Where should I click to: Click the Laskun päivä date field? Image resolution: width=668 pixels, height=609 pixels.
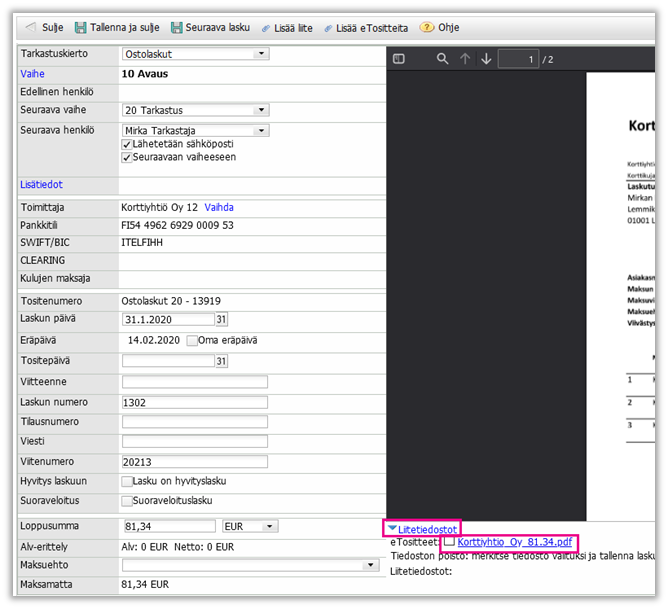pos(168,319)
